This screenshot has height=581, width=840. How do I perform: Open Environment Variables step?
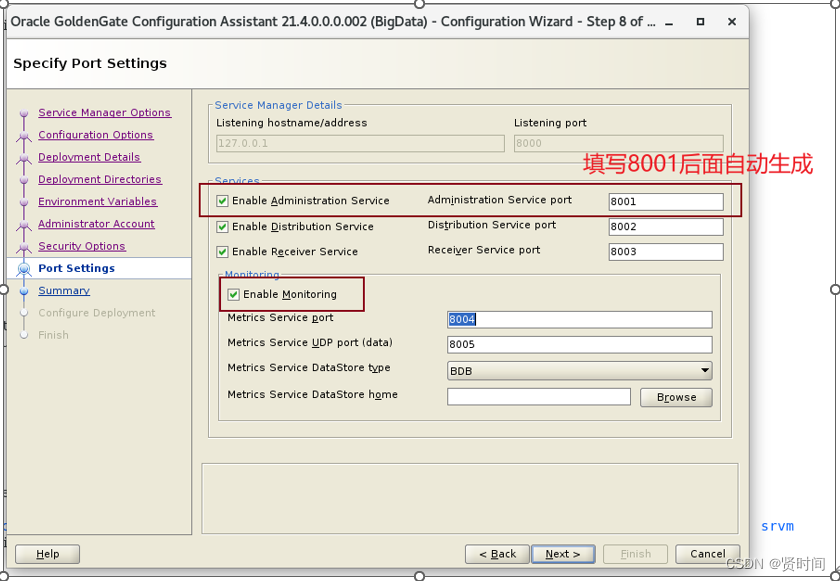[x=98, y=202]
